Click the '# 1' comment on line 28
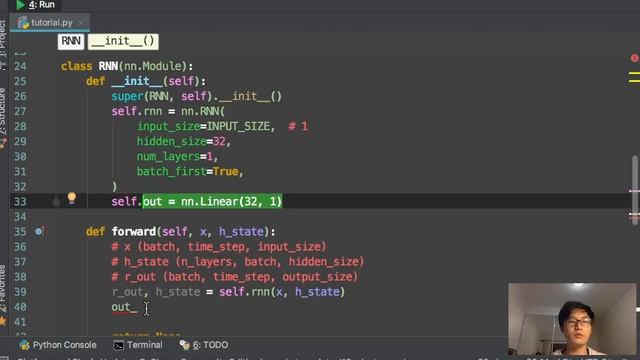The height and width of the screenshot is (360, 640). pyautogui.click(x=298, y=127)
